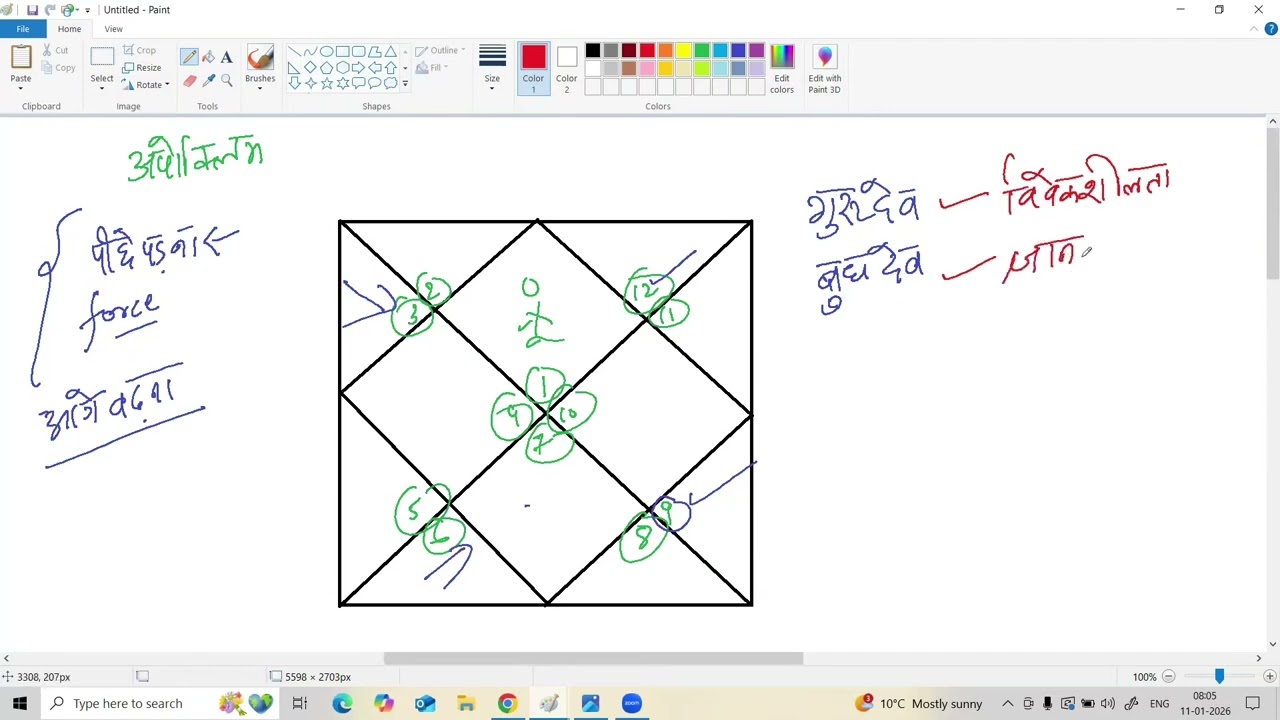The image size is (1280, 720).
Task: Open Microsoft Edge from the taskbar
Action: click(x=343, y=703)
